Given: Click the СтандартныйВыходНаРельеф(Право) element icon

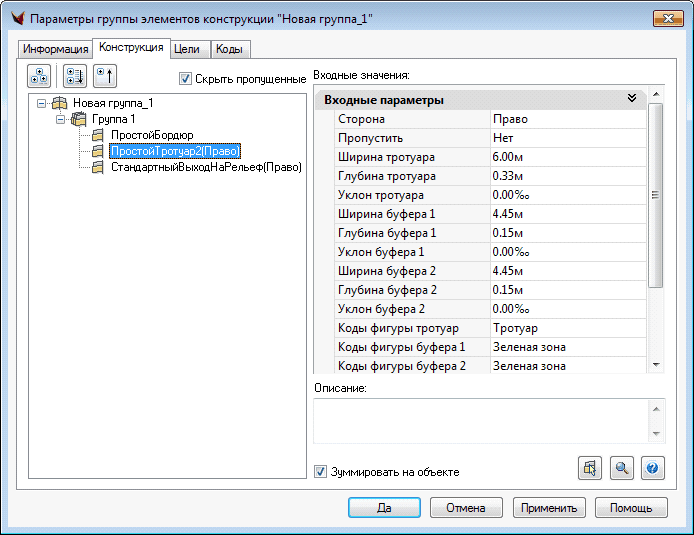Looking at the screenshot, I should (98, 168).
